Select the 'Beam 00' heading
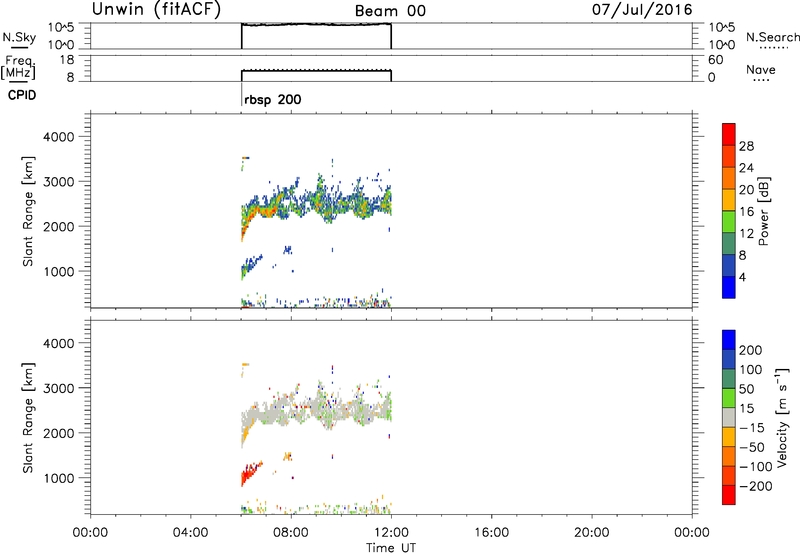 tap(390, 11)
